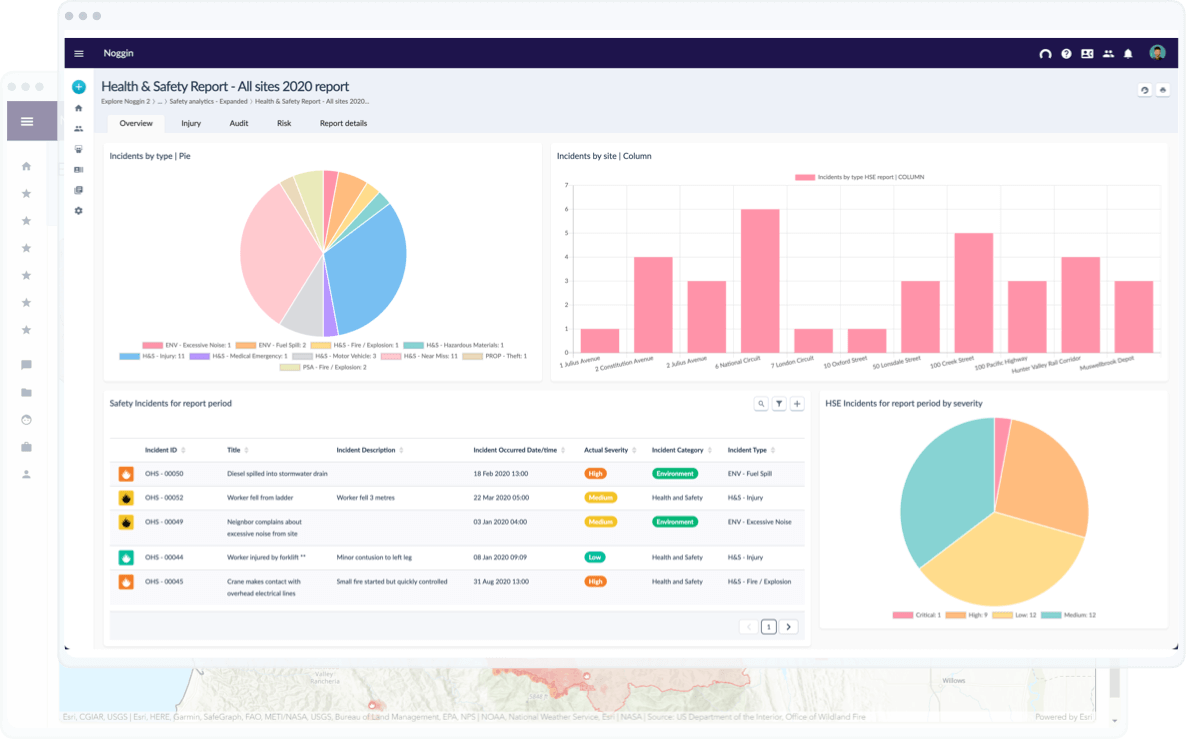Click the blue plus create button
1186x740 pixels.
click(78, 87)
